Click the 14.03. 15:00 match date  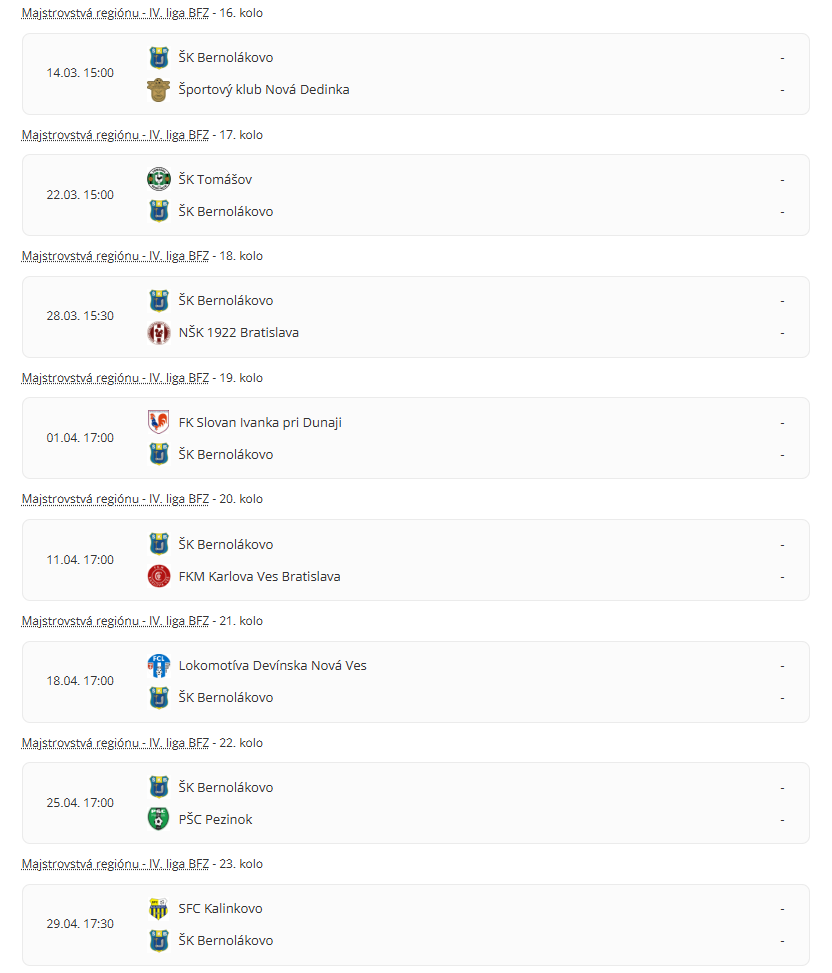80,73
